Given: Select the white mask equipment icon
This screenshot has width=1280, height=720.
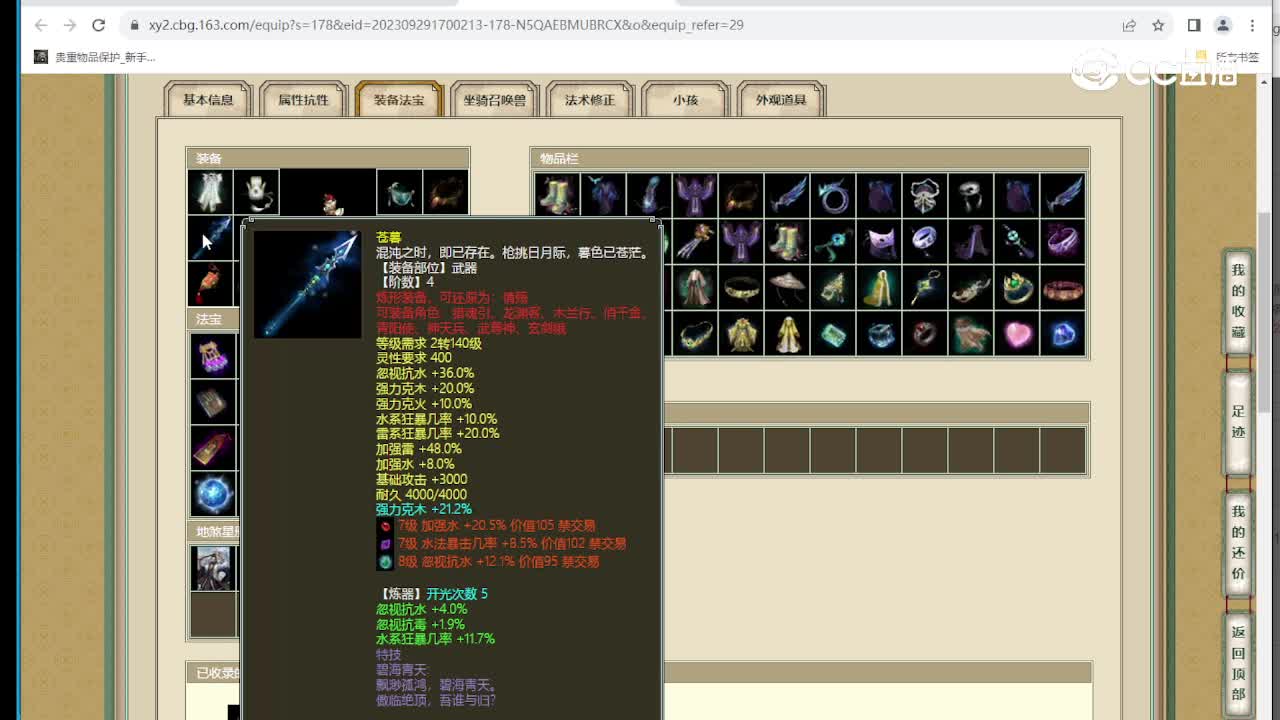Looking at the screenshot, I should (256, 192).
